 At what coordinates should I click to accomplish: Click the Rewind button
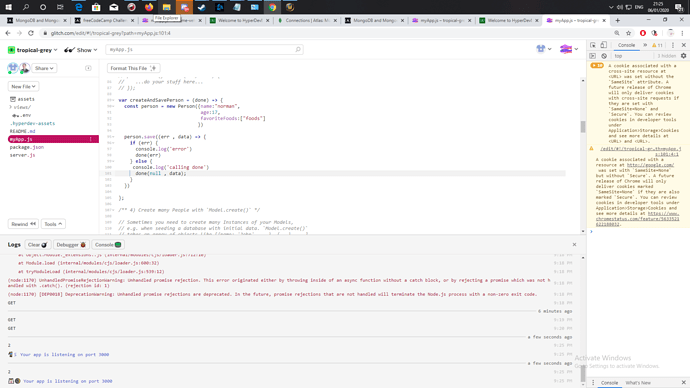23,224
